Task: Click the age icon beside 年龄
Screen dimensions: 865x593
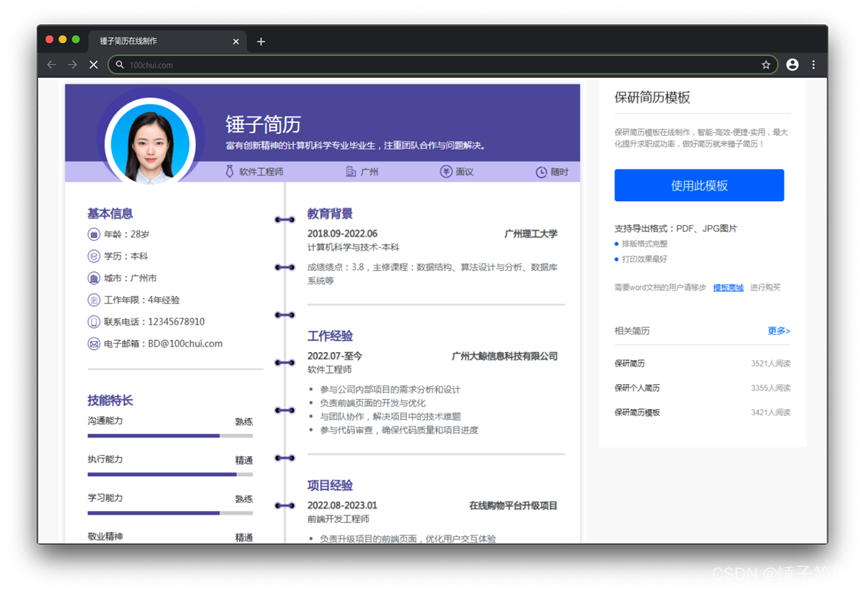Action: click(x=94, y=234)
